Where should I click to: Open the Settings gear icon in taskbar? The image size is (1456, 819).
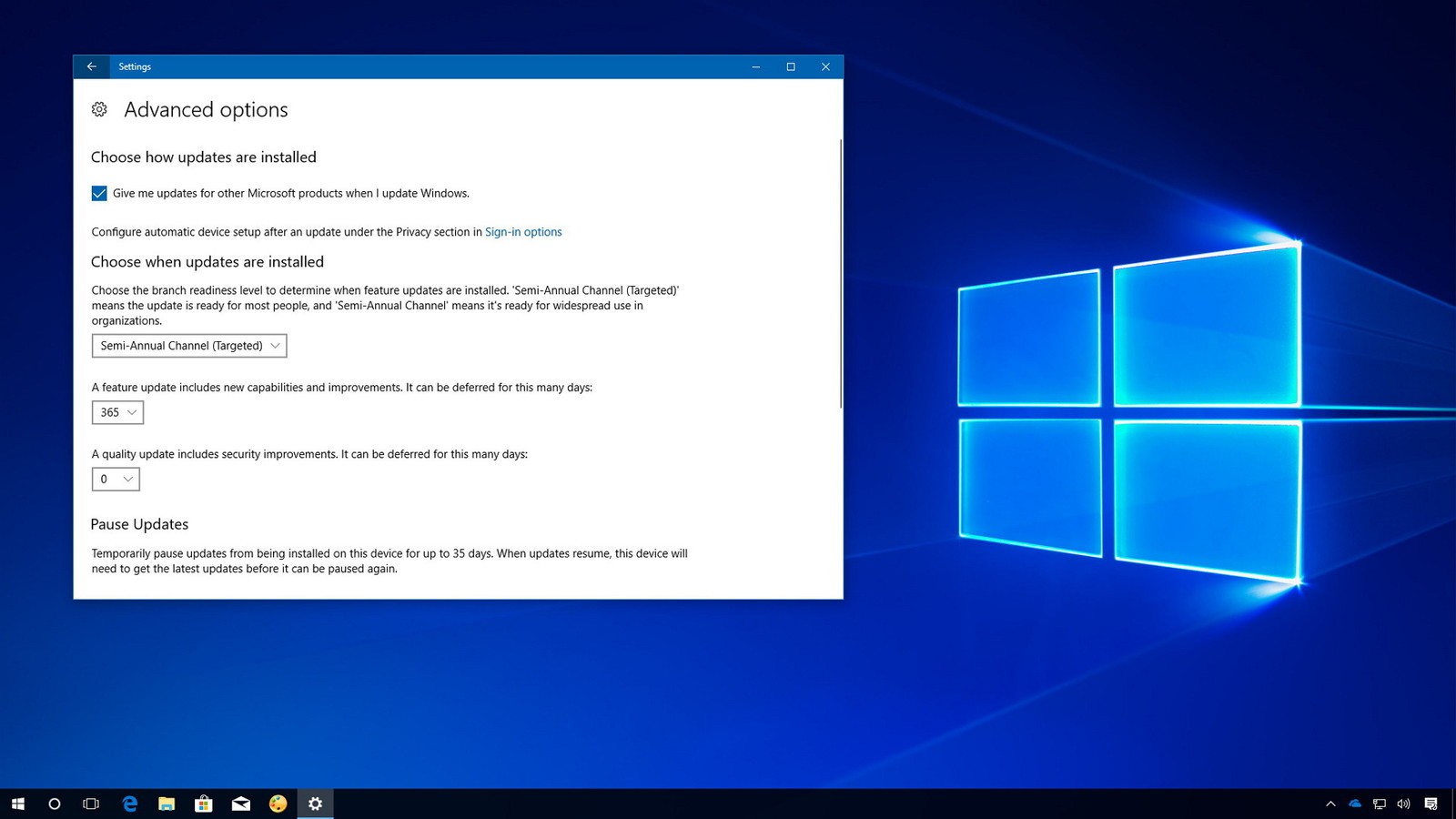(315, 804)
